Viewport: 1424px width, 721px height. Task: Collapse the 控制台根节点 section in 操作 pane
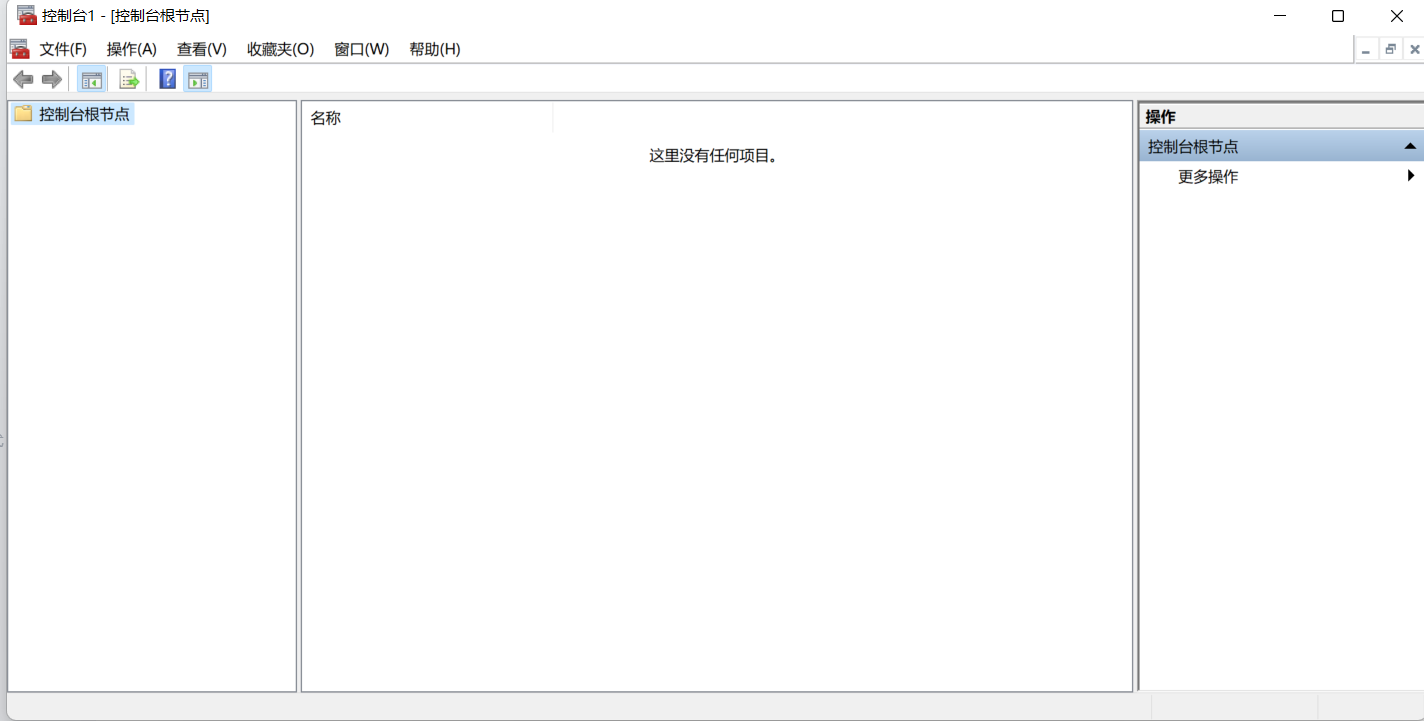pos(1409,145)
